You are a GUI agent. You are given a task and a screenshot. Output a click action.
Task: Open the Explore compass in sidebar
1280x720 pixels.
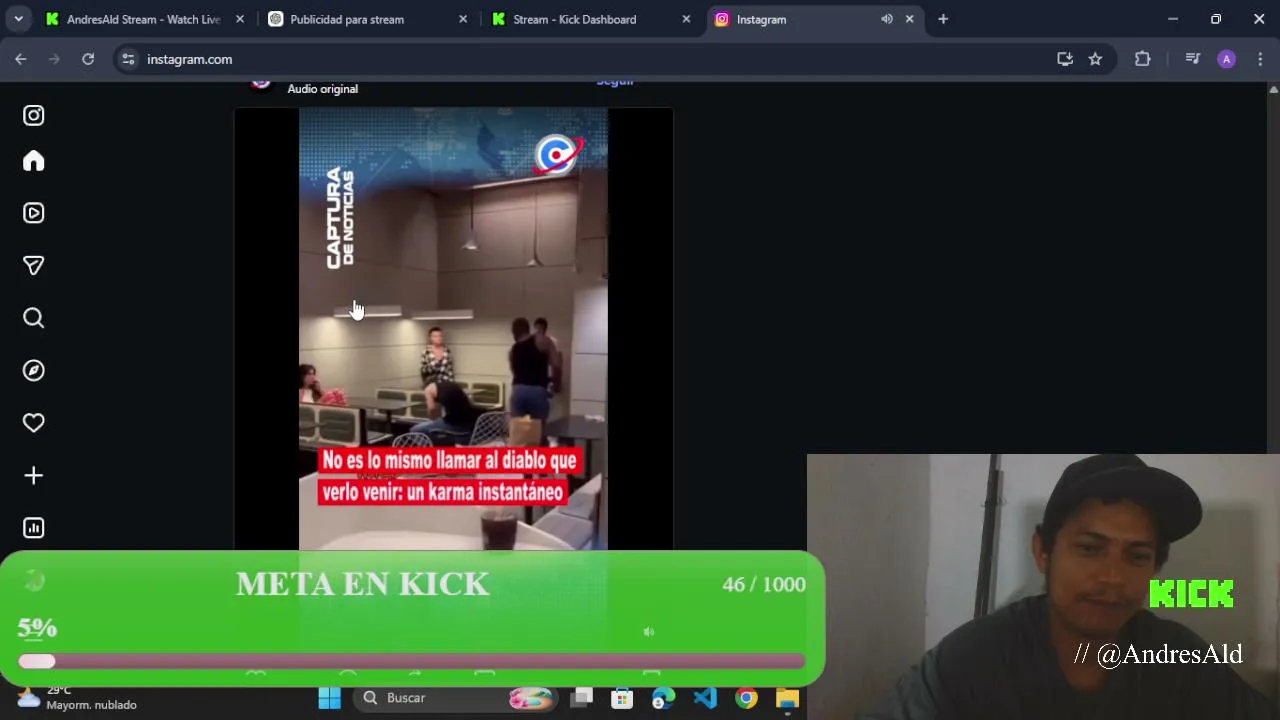(34, 370)
